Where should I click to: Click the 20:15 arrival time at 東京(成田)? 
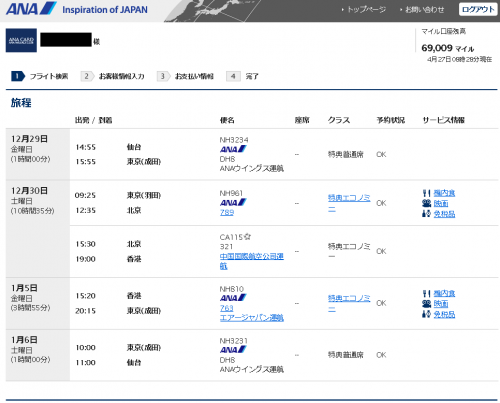[85, 311]
